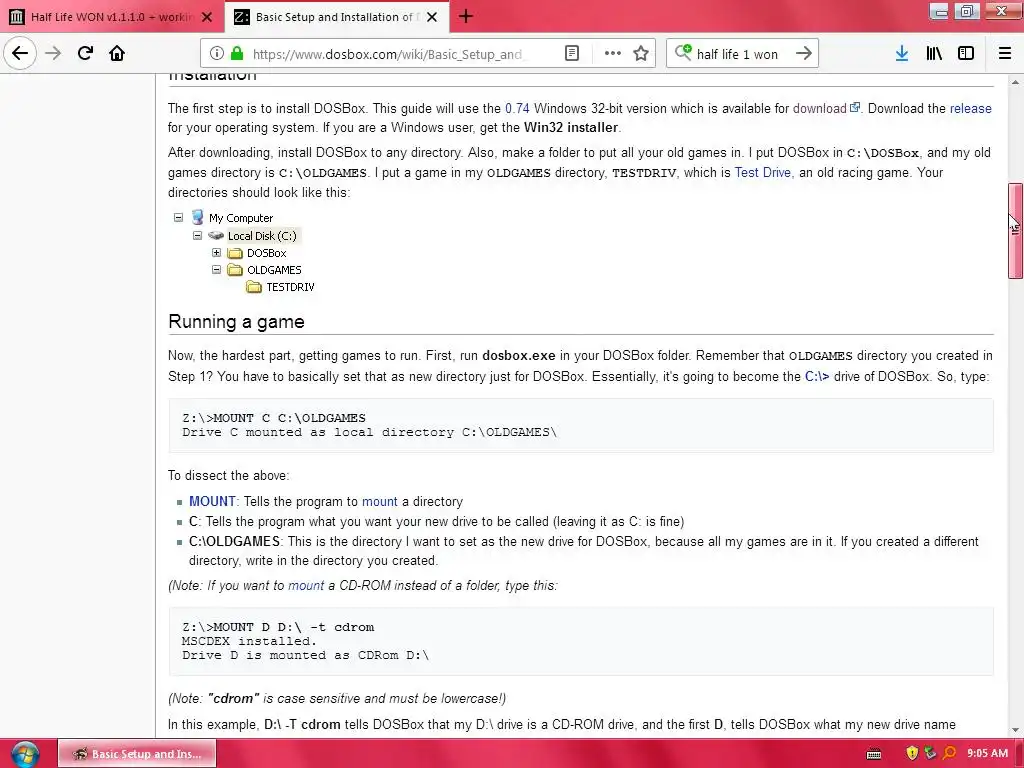Click the scrollbar down arrow
Image resolution: width=1024 pixels, height=768 pixels.
pos(1015,730)
